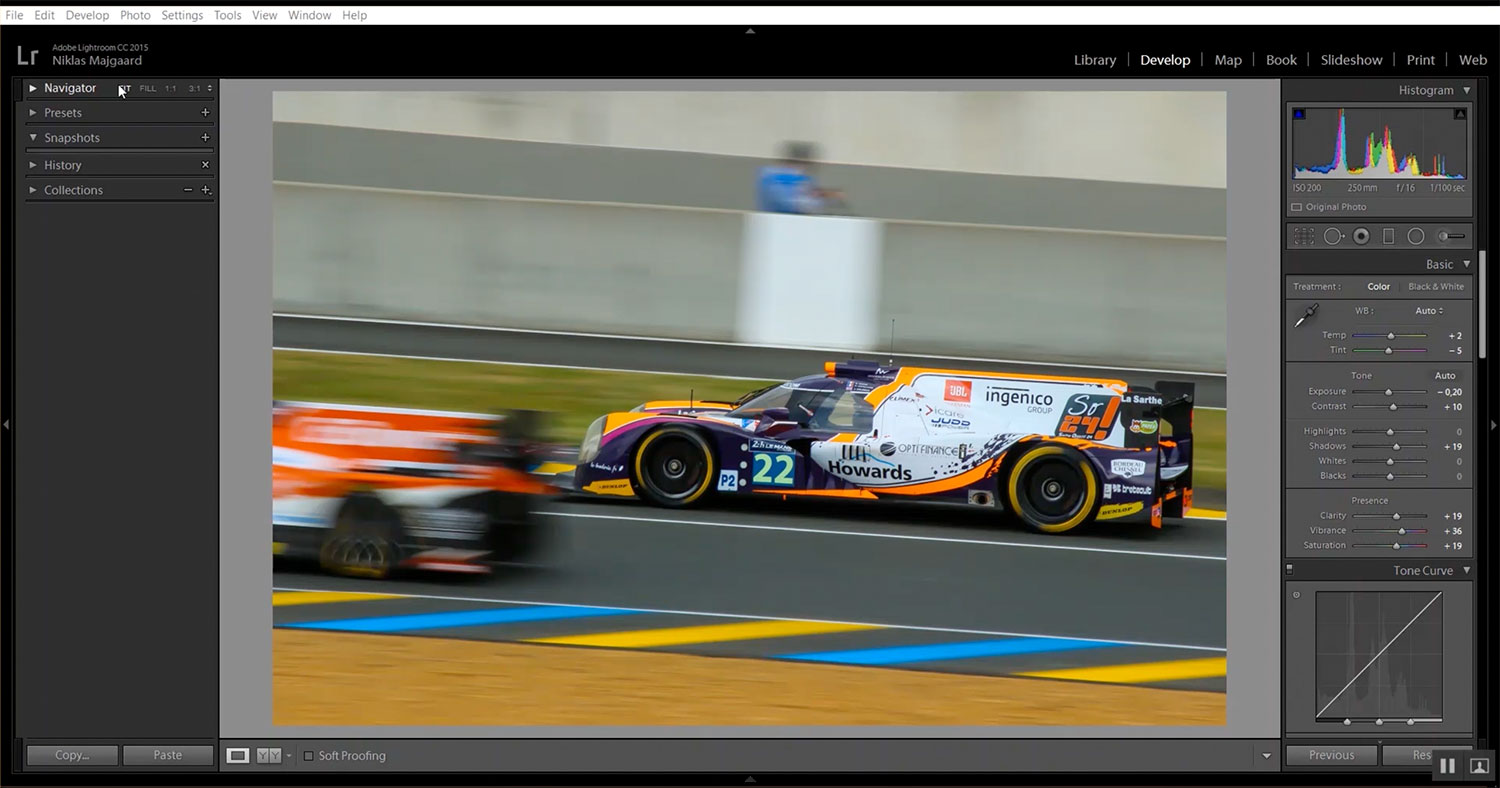Click the Tone Curve target adjustment icon
The image size is (1500, 788).
click(x=1297, y=595)
